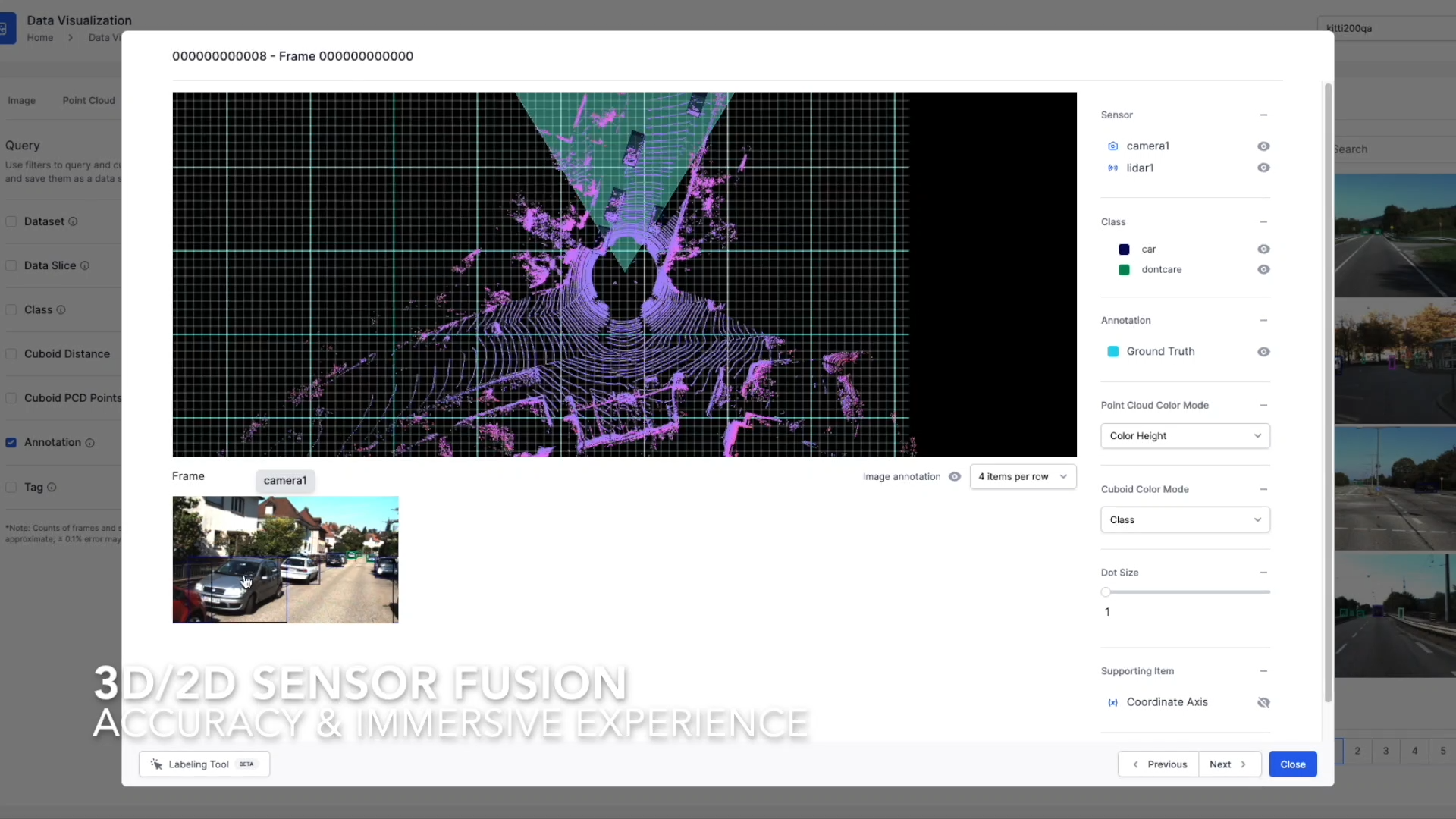The image size is (1456, 819).
Task: Click the Coordinate Axis supporting item icon
Action: point(1113,702)
